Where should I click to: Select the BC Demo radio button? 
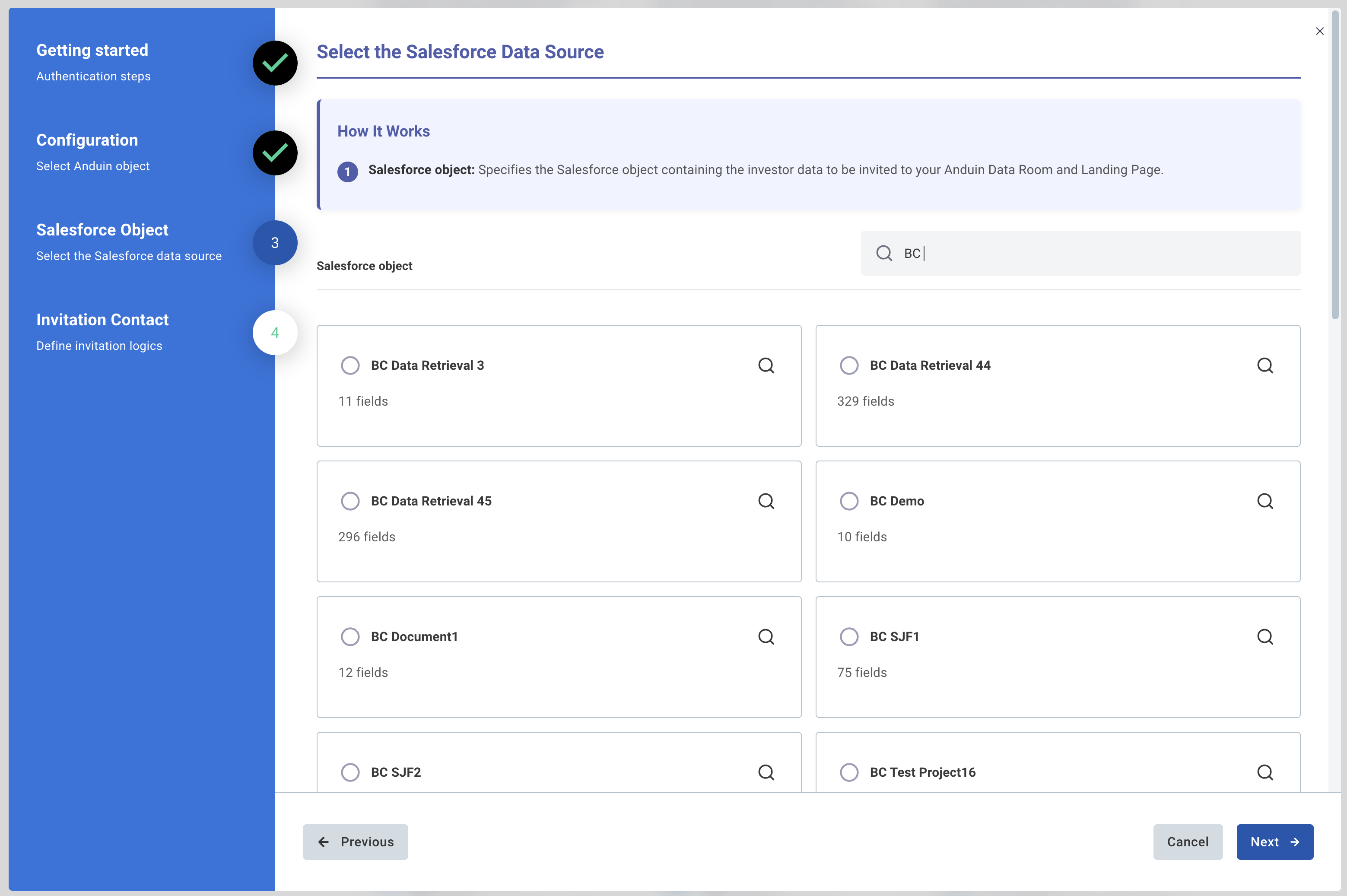tap(849, 501)
